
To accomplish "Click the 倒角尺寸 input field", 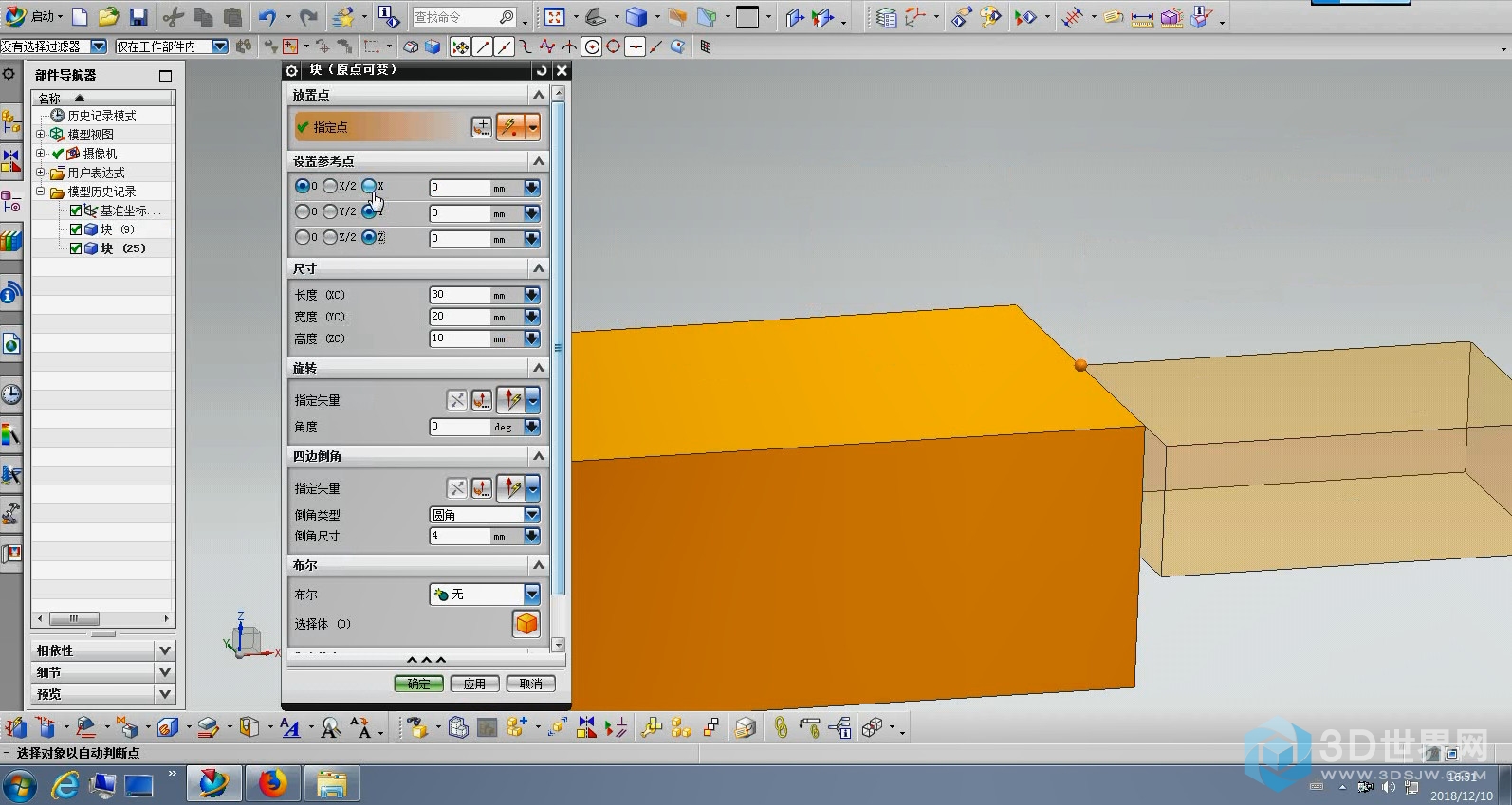I will click(x=460, y=537).
